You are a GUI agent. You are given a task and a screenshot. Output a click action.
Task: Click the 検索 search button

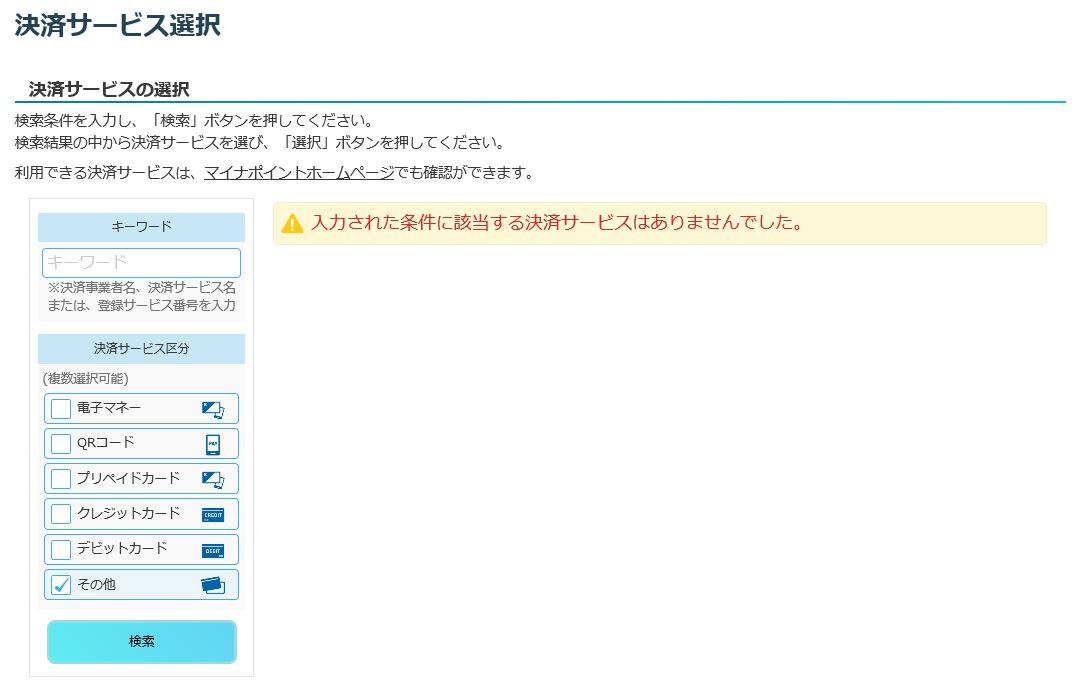click(x=142, y=641)
